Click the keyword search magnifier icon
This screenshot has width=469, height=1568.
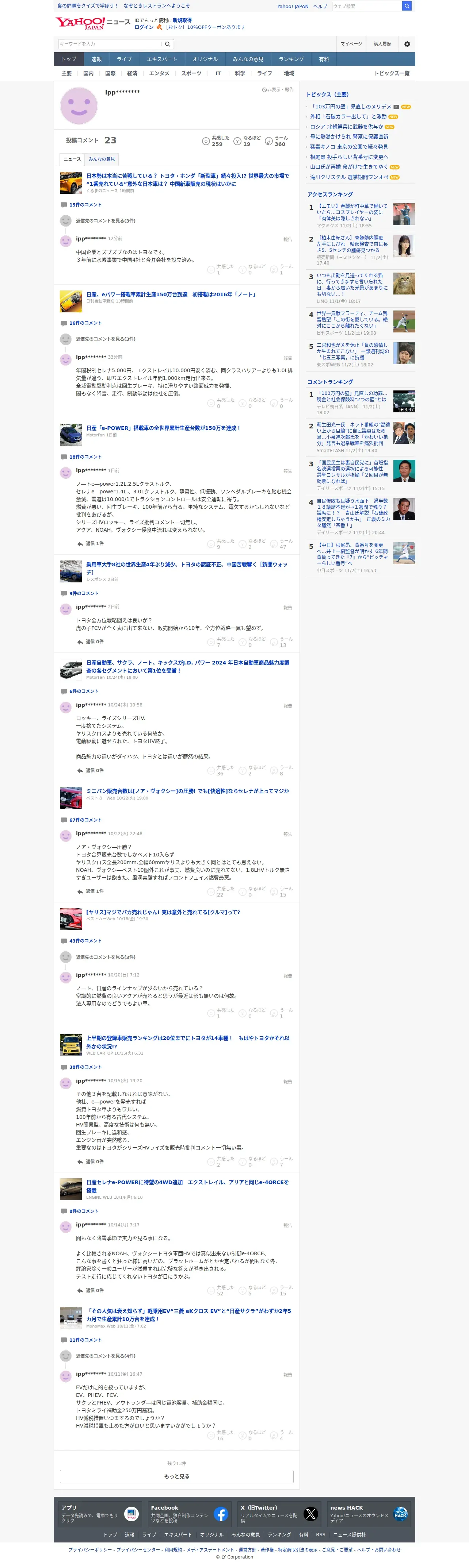(168, 44)
